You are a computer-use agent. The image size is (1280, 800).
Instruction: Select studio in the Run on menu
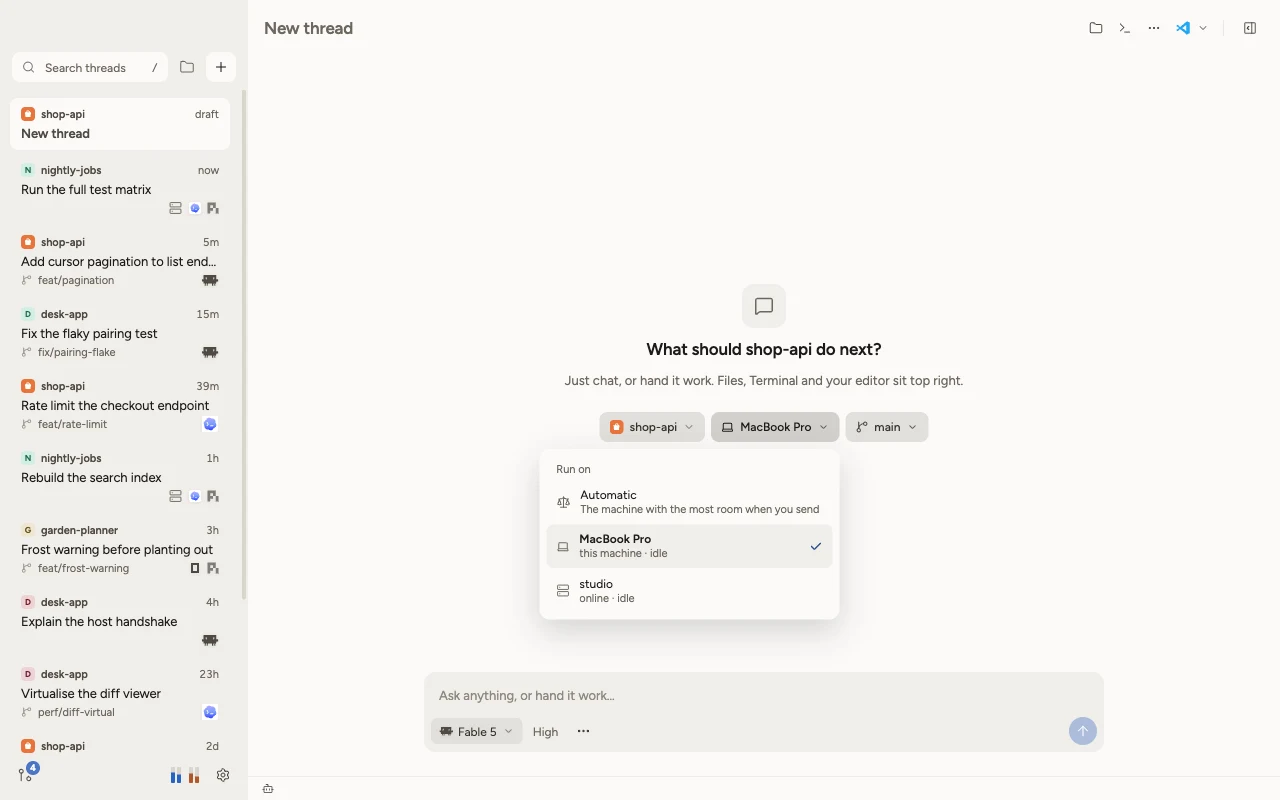point(689,591)
